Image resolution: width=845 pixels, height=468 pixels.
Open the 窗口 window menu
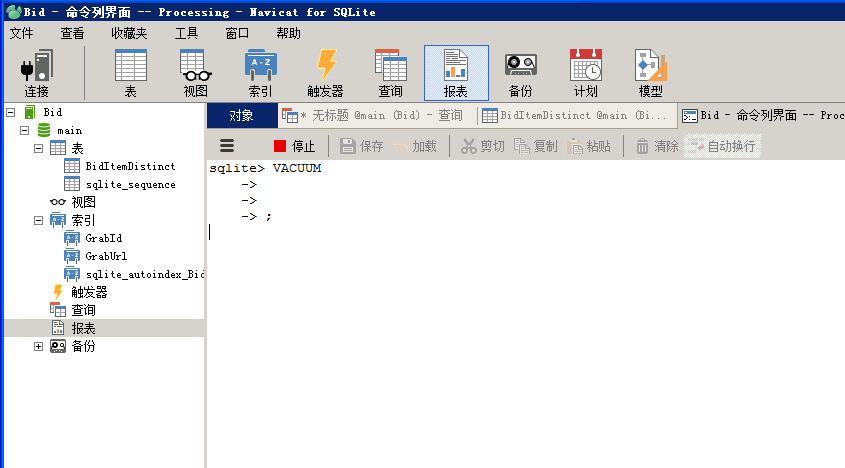[237, 33]
